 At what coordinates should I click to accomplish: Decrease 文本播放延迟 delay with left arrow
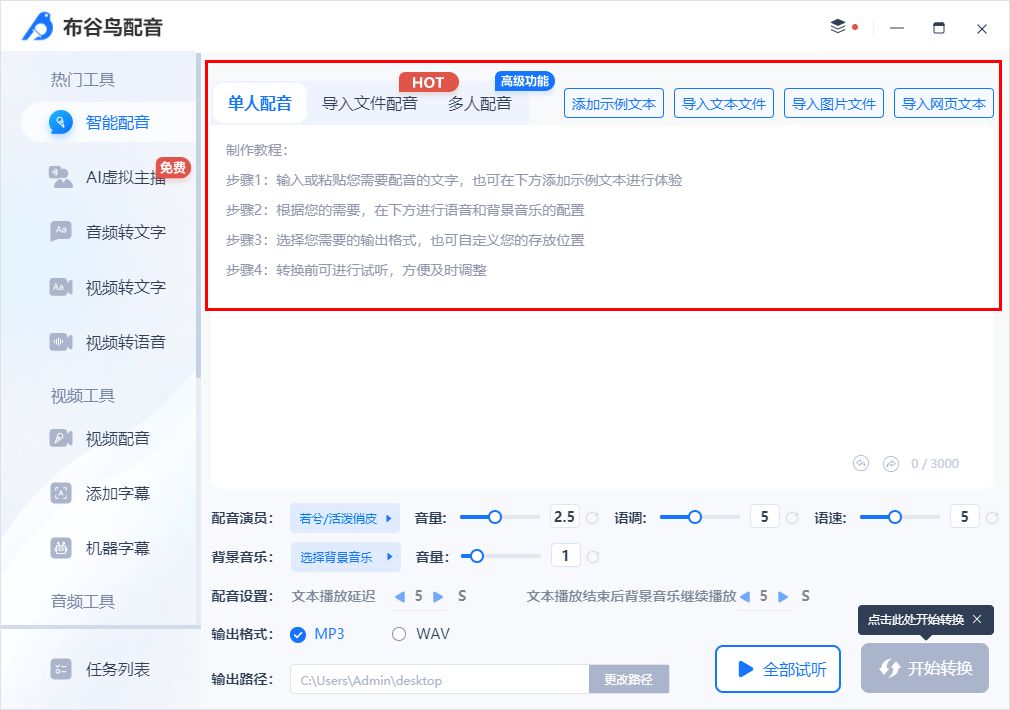(x=399, y=597)
